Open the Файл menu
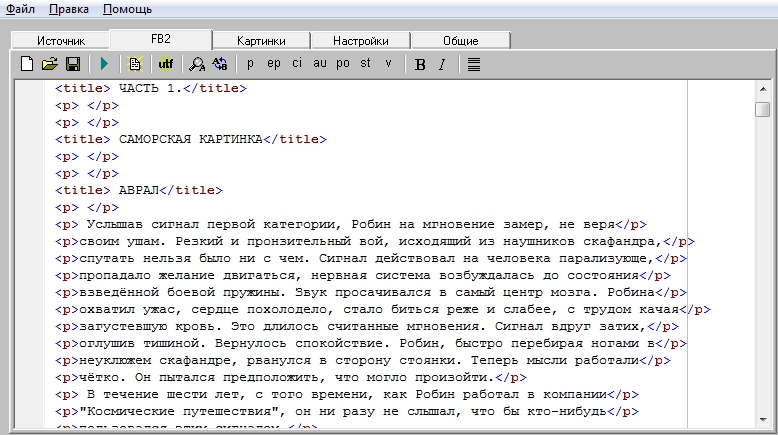Viewport: 778px width, 435px height. point(20,9)
